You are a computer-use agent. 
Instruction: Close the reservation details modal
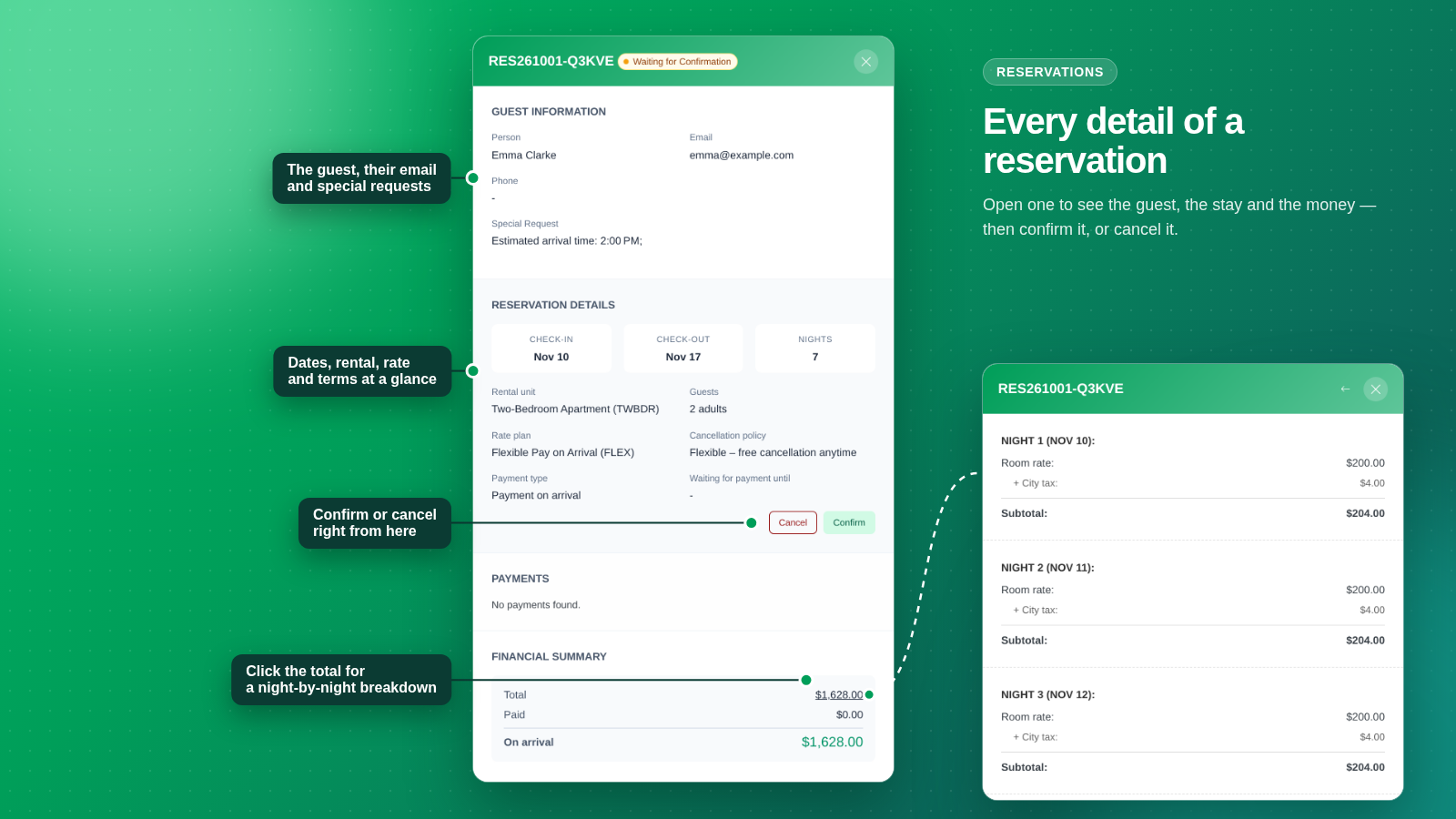click(x=865, y=62)
